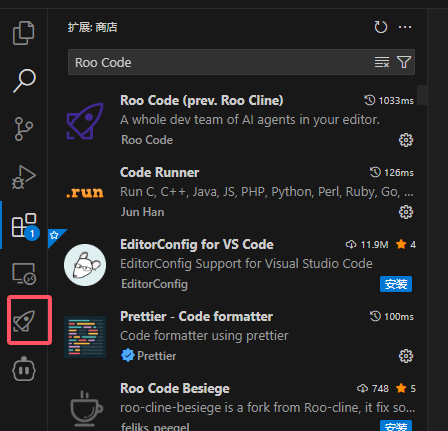
Task: Clear the extension search results
Action: pyautogui.click(x=382, y=62)
